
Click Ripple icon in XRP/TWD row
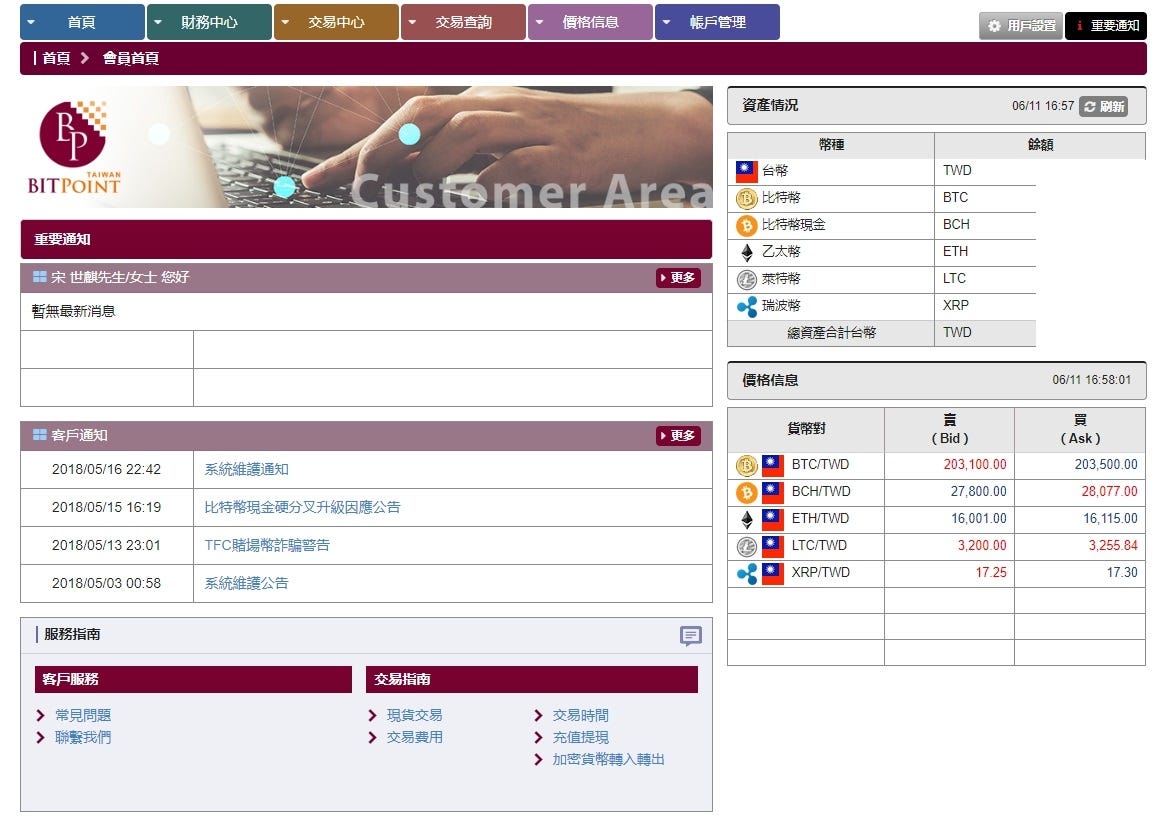(747, 573)
